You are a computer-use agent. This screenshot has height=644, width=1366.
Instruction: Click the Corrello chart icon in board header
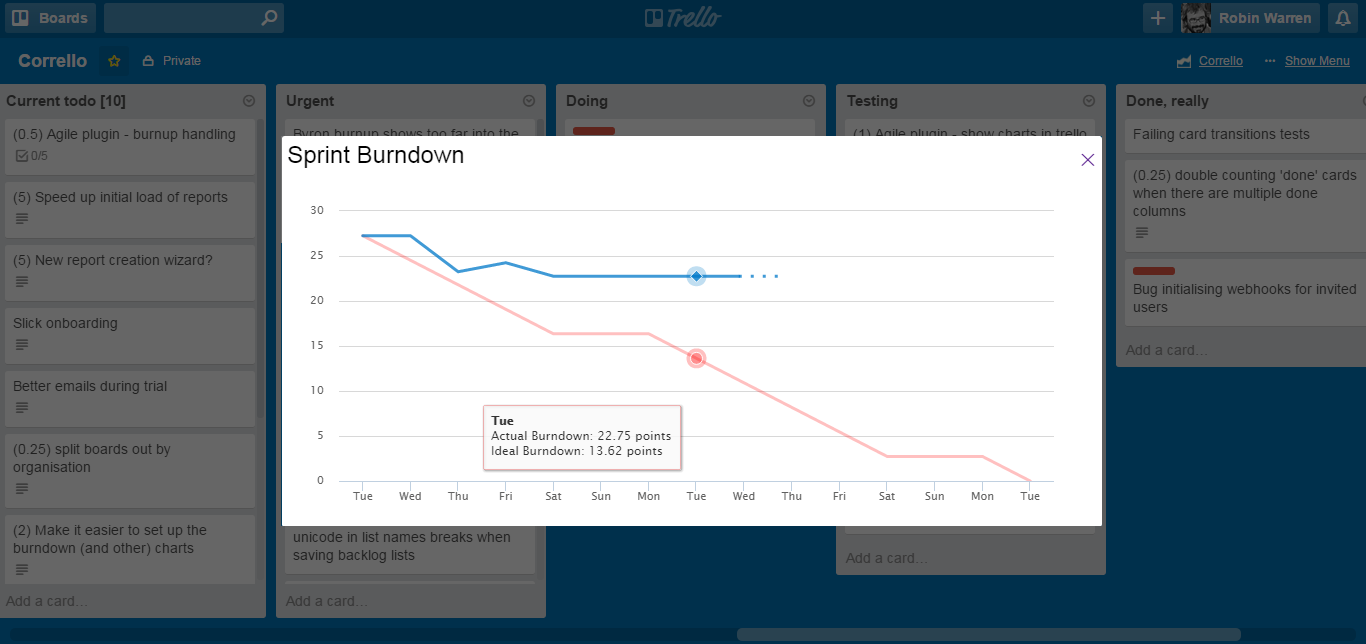point(1184,61)
